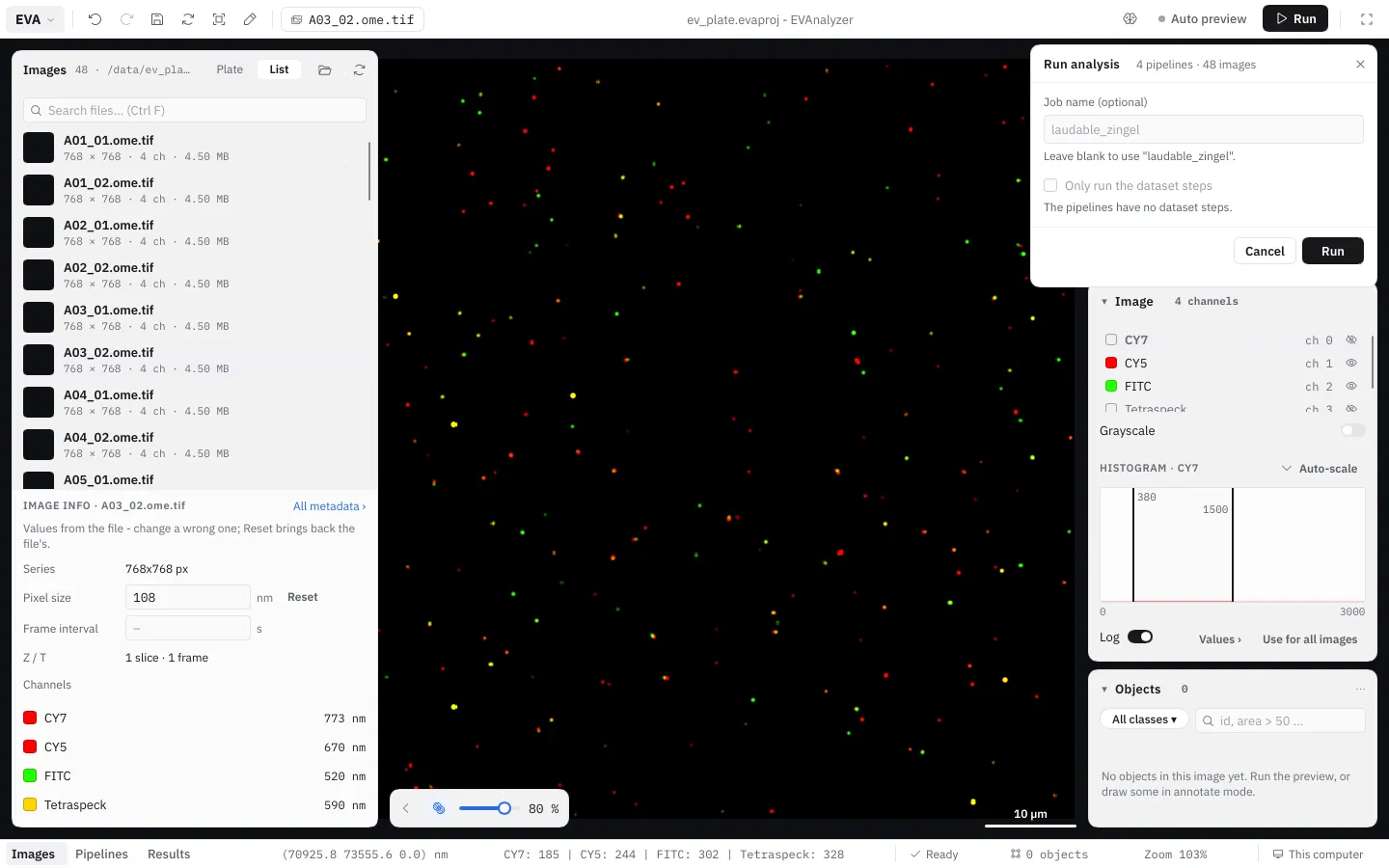Screen dimensions: 1389x868
Task: Open the All metadata link
Action: point(329,506)
